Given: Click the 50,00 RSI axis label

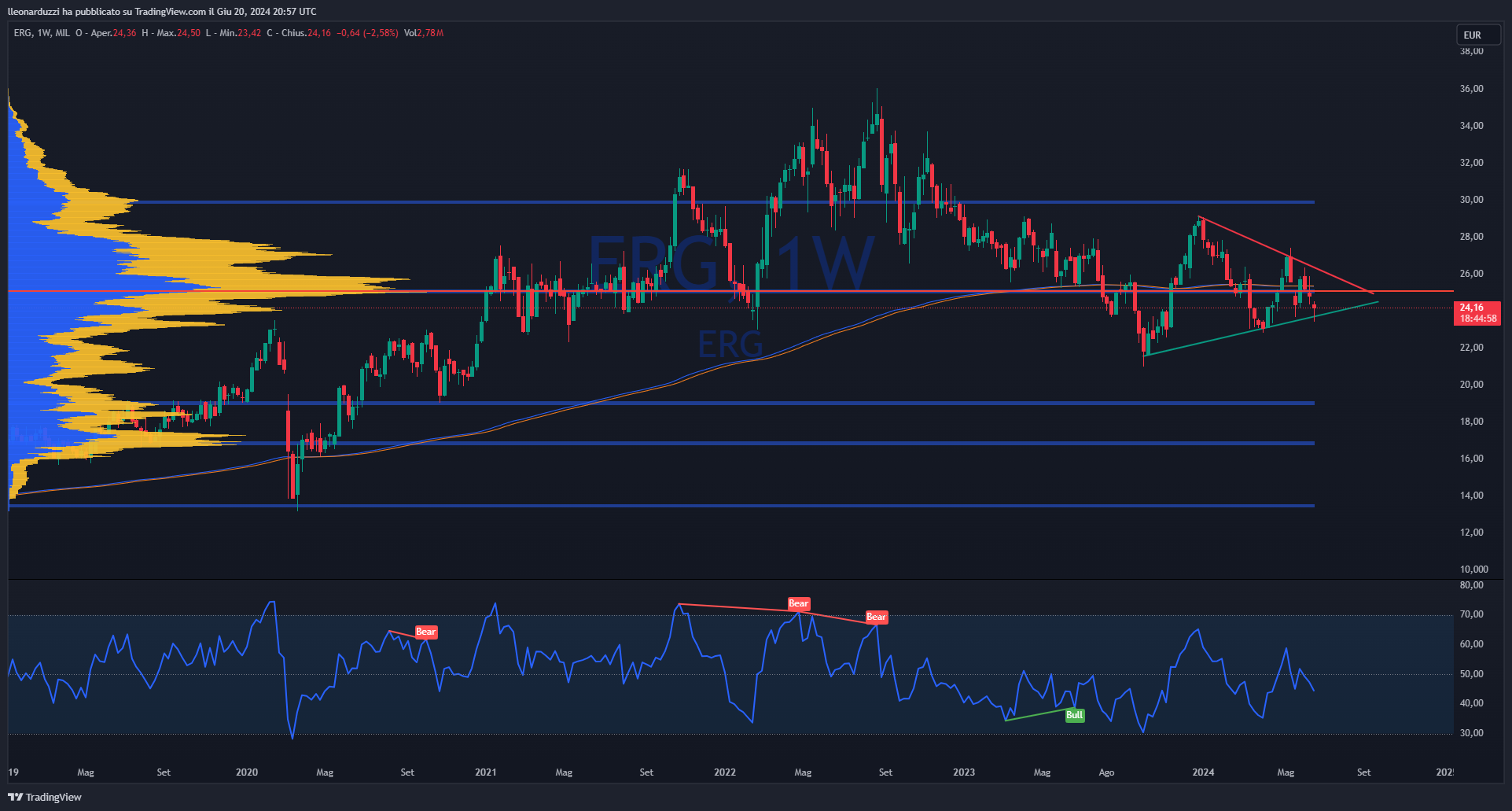Looking at the screenshot, I should coord(1471,674).
